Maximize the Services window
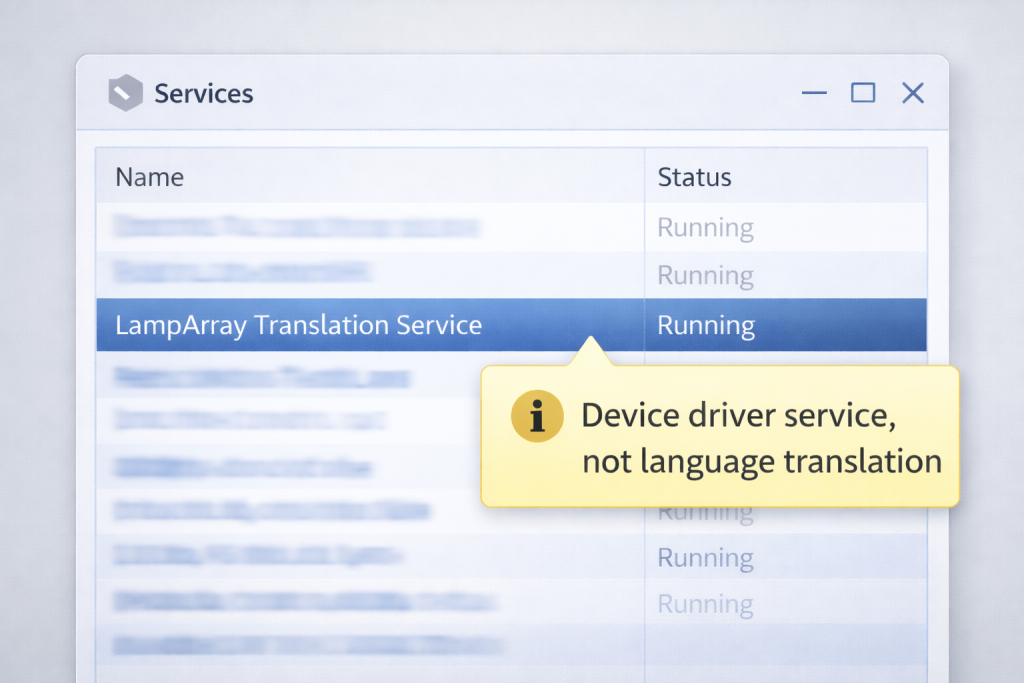Image resolution: width=1024 pixels, height=683 pixels. pyautogui.click(x=863, y=92)
